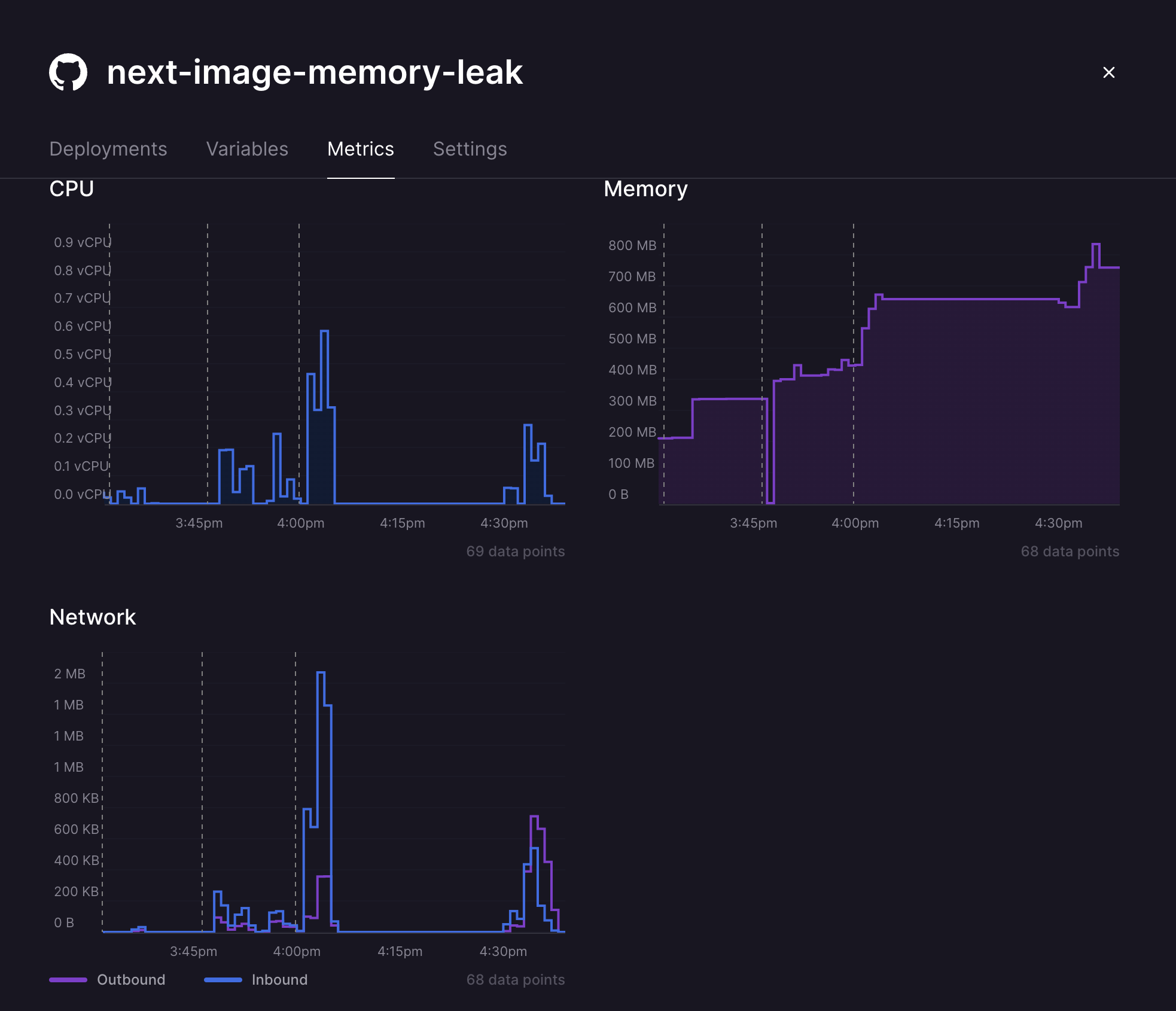Open the Variables tab
The width and height of the screenshot is (1176, 1011).
pyautogui.click(x=247, y=149)
